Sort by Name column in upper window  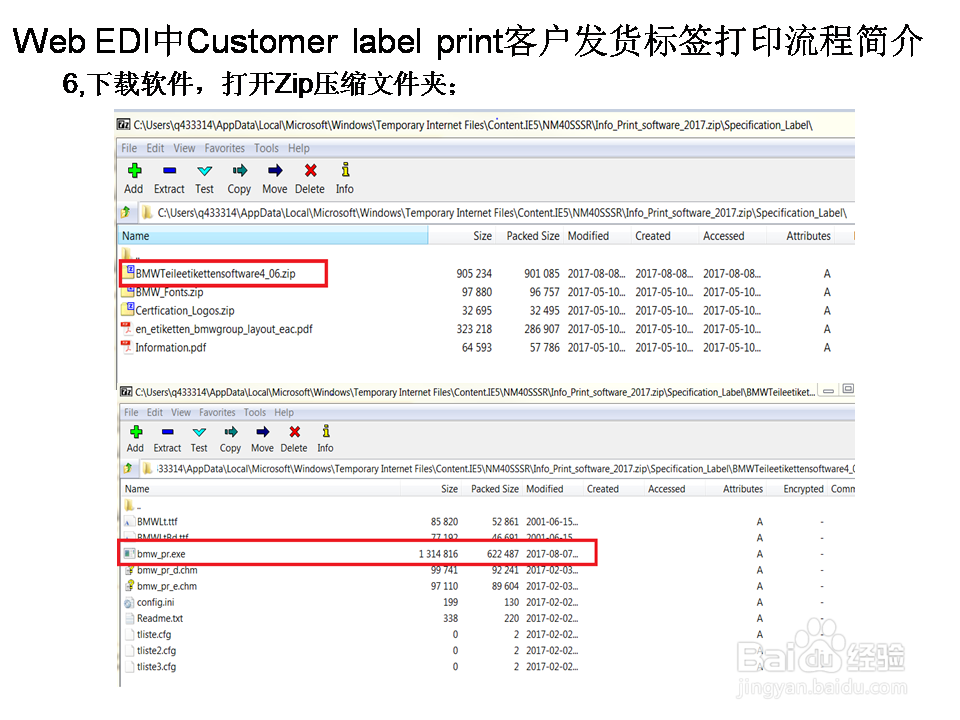pyautogui.click(x=272, y=236)
